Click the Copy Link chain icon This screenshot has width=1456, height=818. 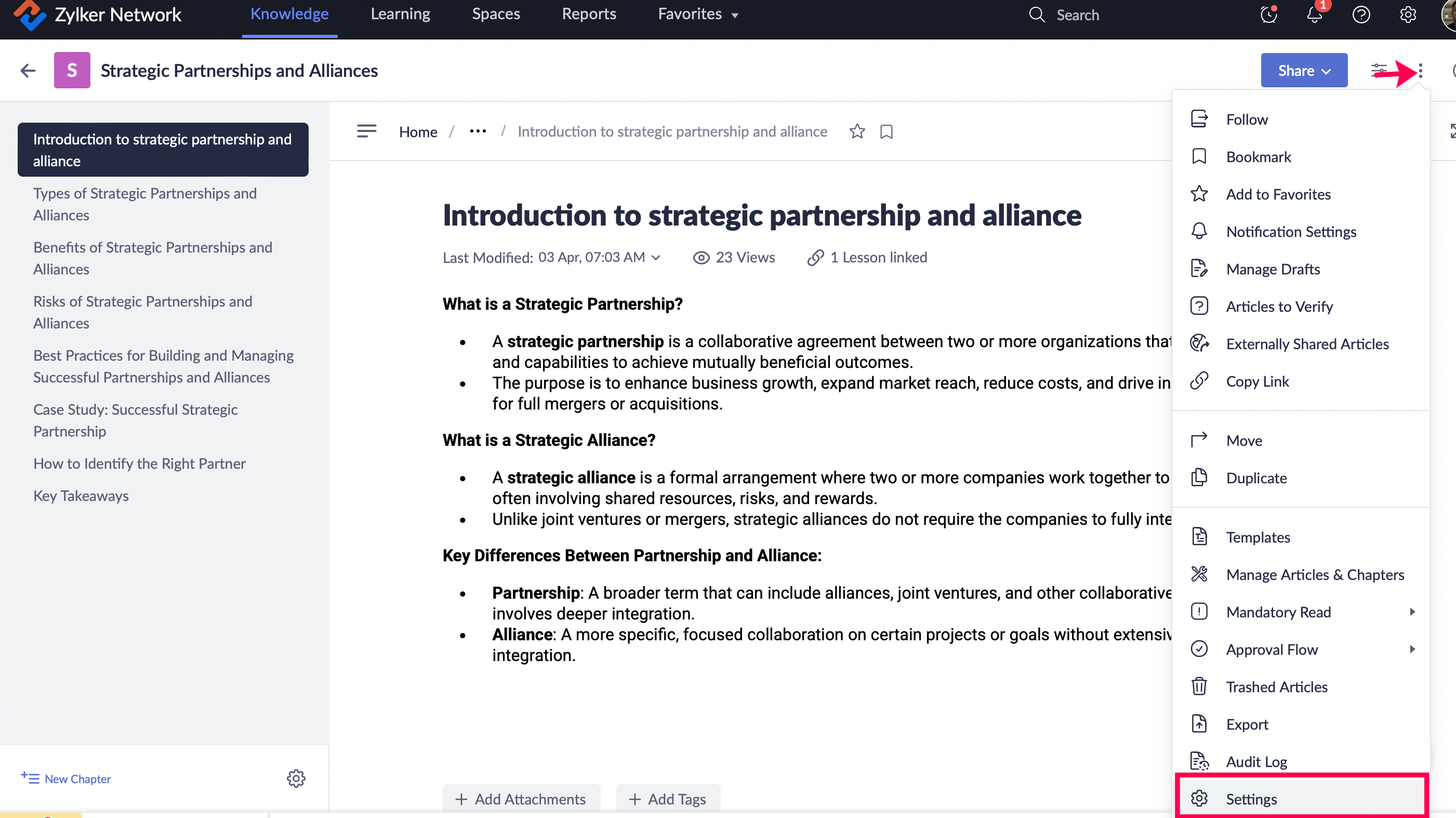pyautogui.click(x=1199, y=381)
